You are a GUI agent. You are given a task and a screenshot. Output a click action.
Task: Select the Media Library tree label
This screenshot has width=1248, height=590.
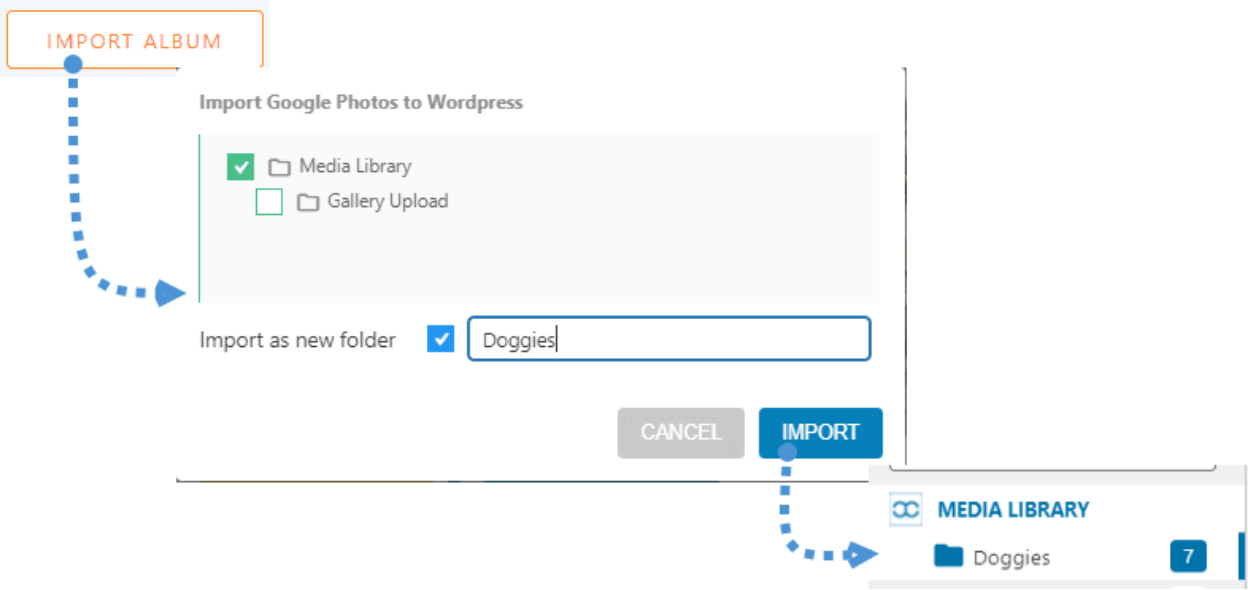point(355,166)
